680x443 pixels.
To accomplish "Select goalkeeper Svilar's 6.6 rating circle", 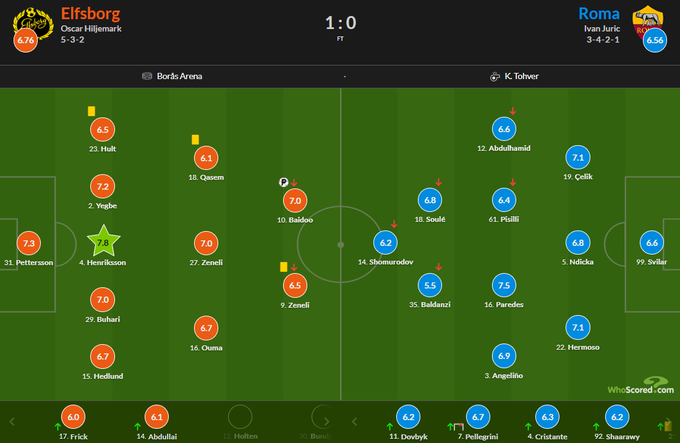I will point(652,243).
